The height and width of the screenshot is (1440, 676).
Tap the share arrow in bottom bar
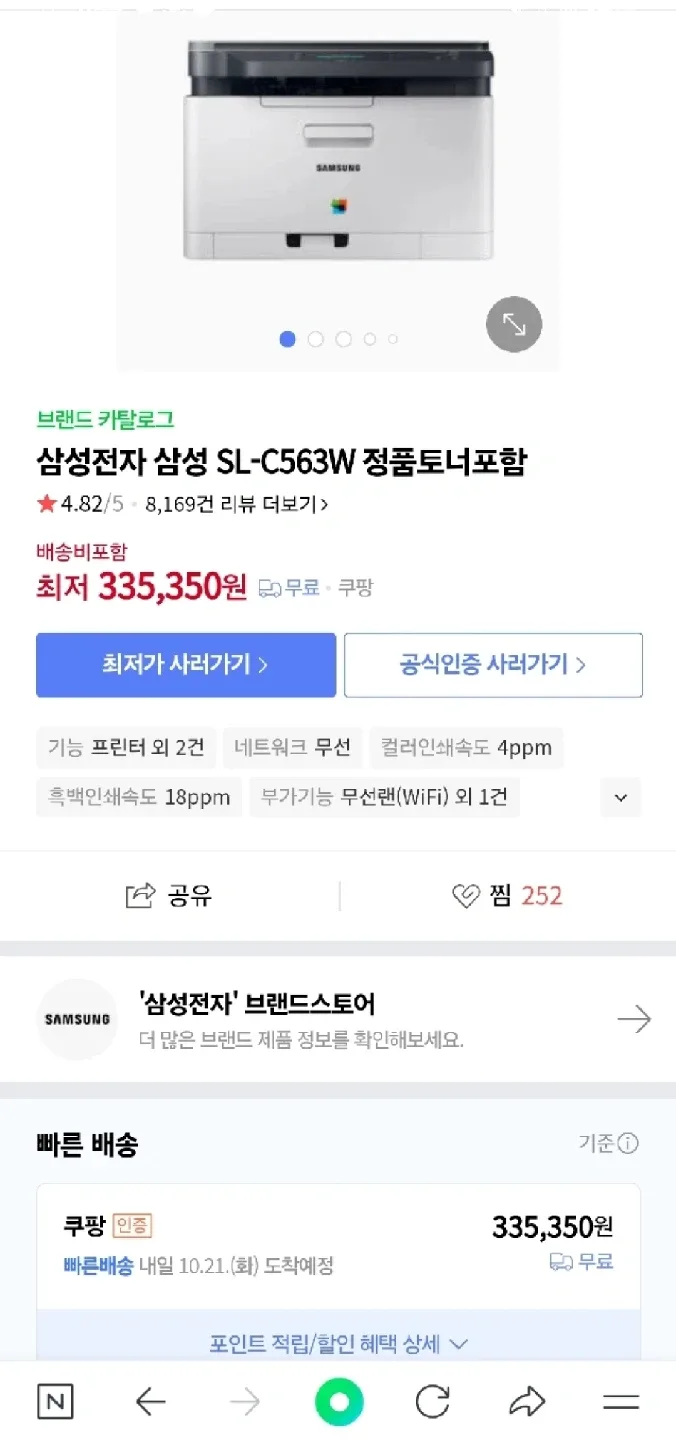pos(527,1402)
